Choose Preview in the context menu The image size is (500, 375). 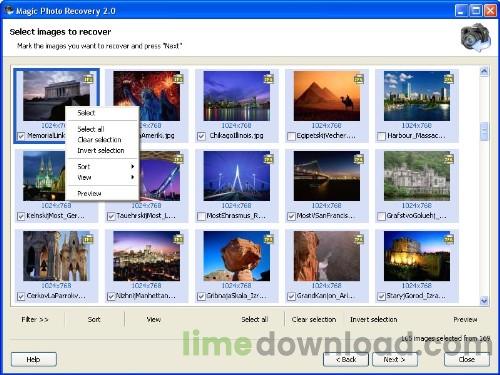click(102, 193)
